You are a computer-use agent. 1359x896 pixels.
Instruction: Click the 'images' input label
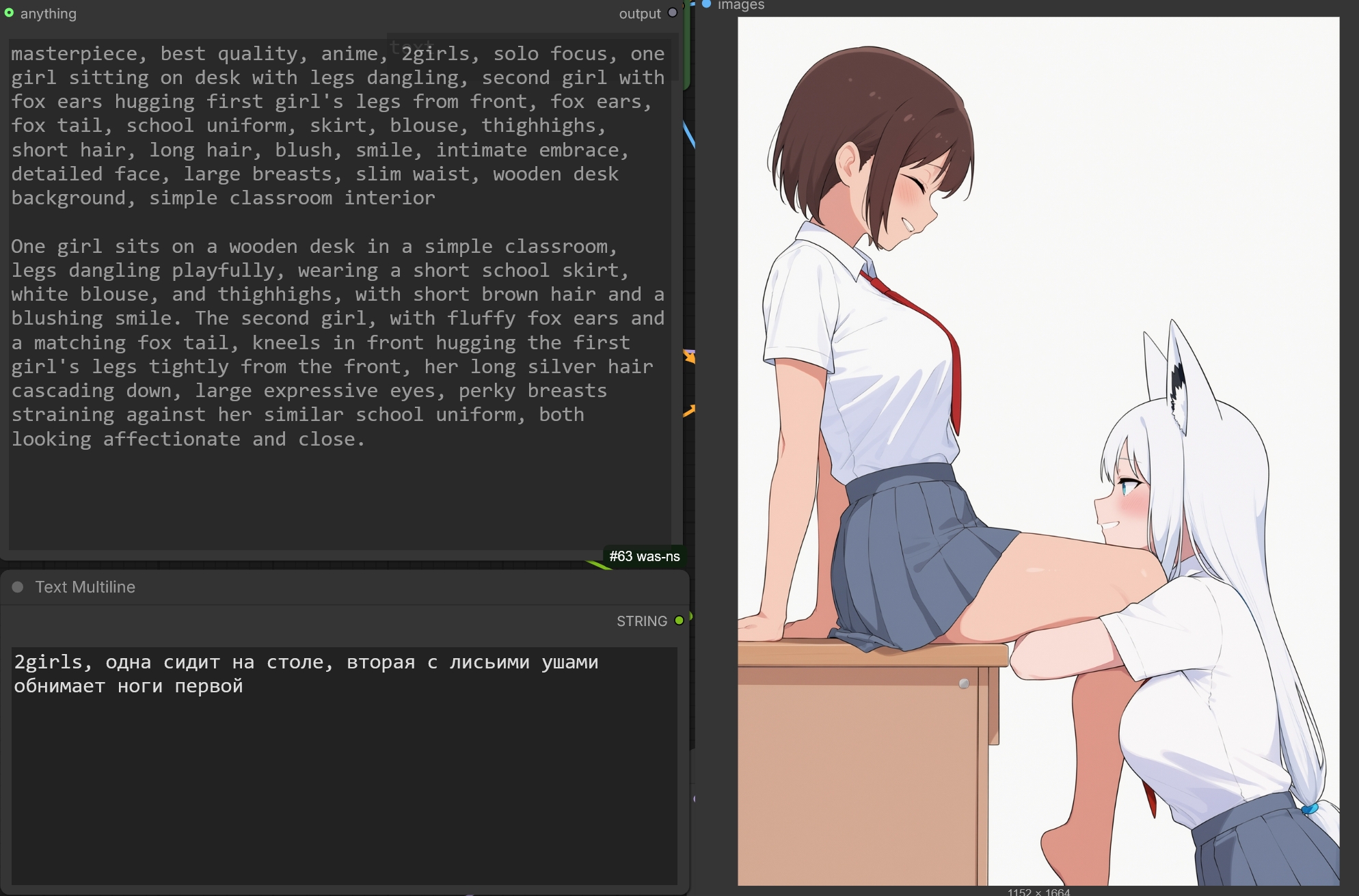[x=740, y=5]
